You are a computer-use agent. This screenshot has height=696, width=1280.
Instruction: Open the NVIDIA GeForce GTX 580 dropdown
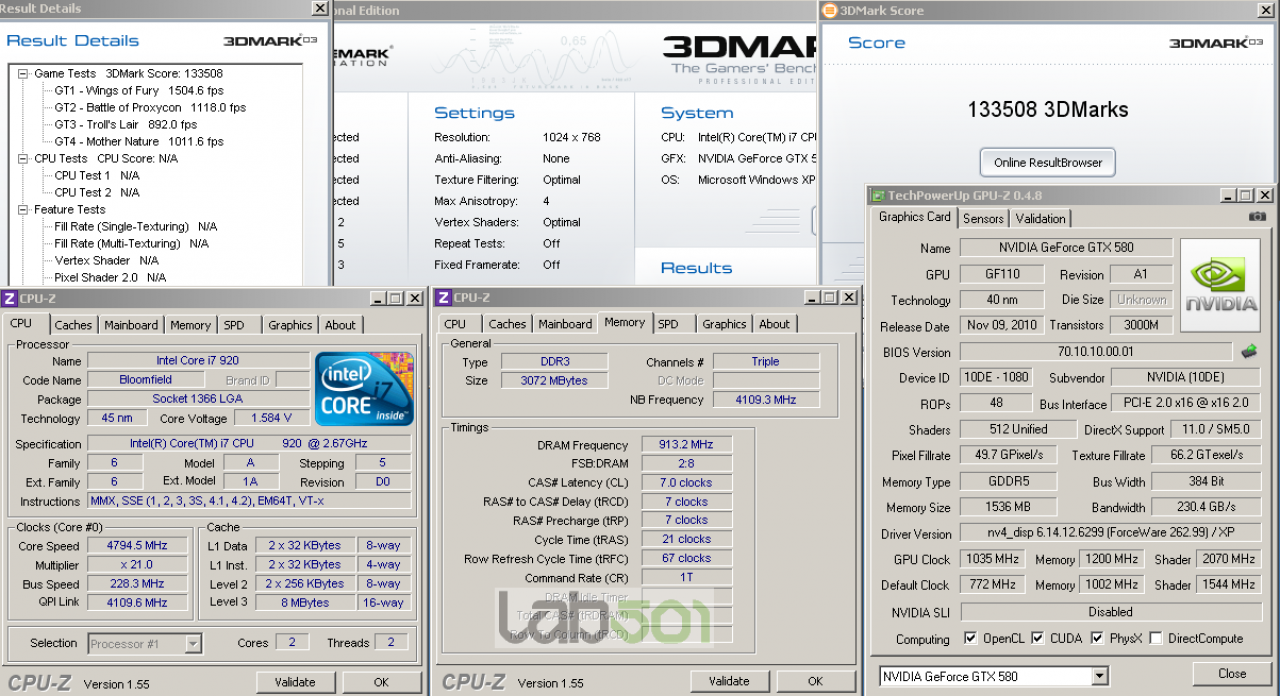pos(1100,676)
